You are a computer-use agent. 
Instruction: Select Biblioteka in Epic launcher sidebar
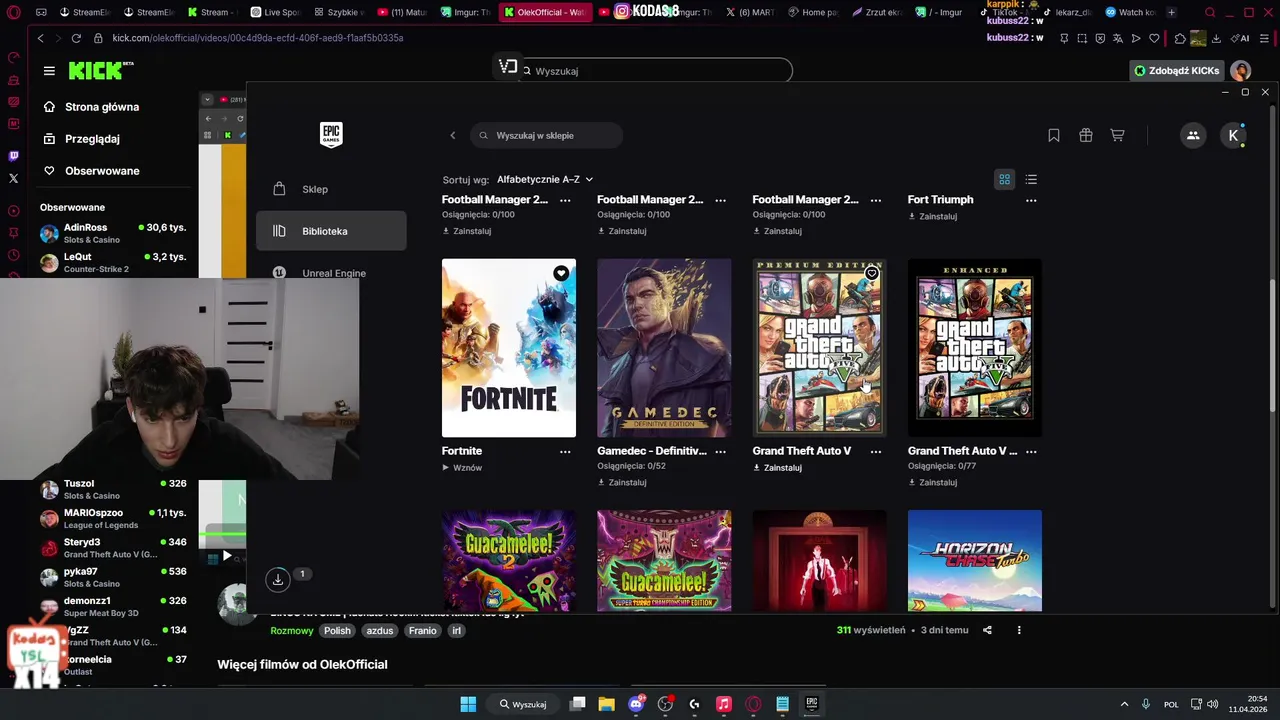331,231
